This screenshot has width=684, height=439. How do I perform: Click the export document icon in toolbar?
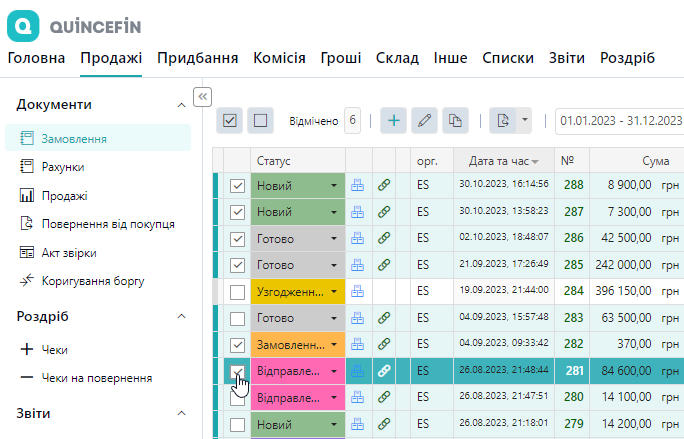(x=504, y=121)
